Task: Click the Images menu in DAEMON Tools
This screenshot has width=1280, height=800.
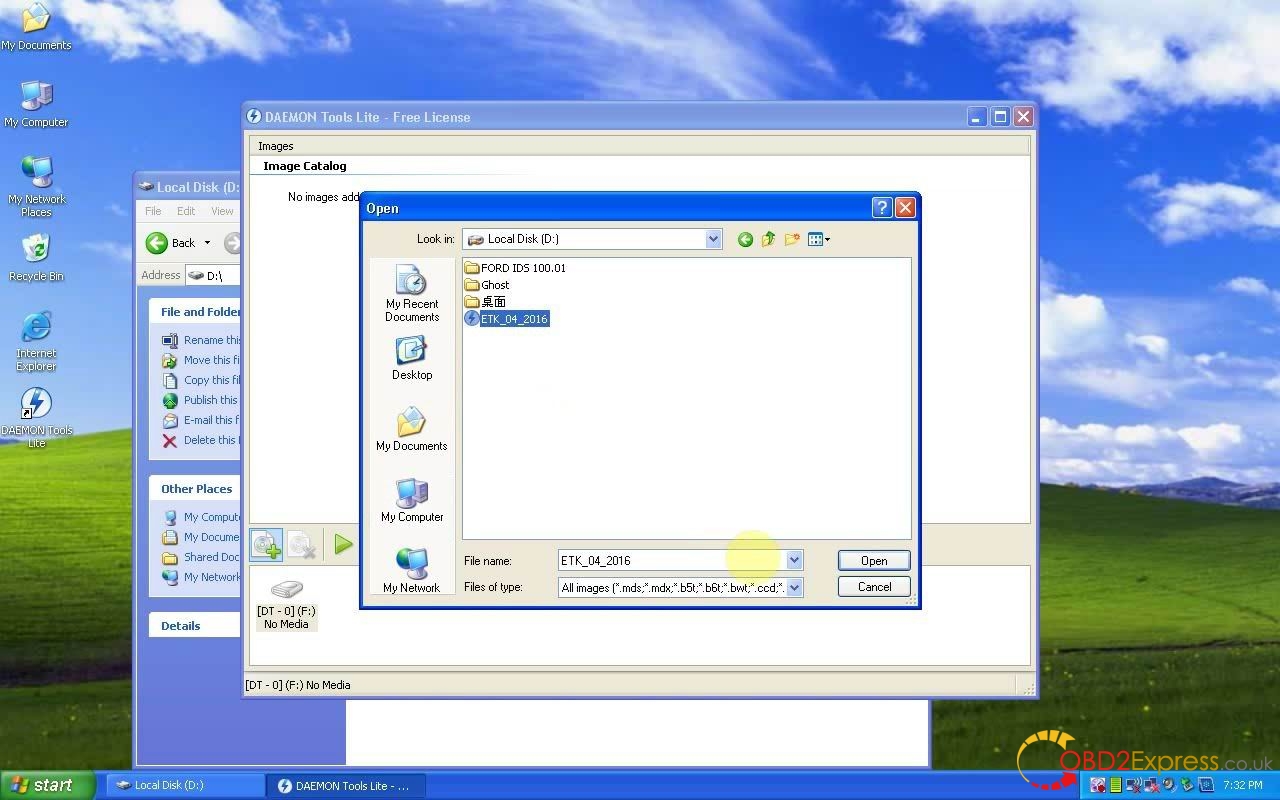Action: (x=276, y=146)
